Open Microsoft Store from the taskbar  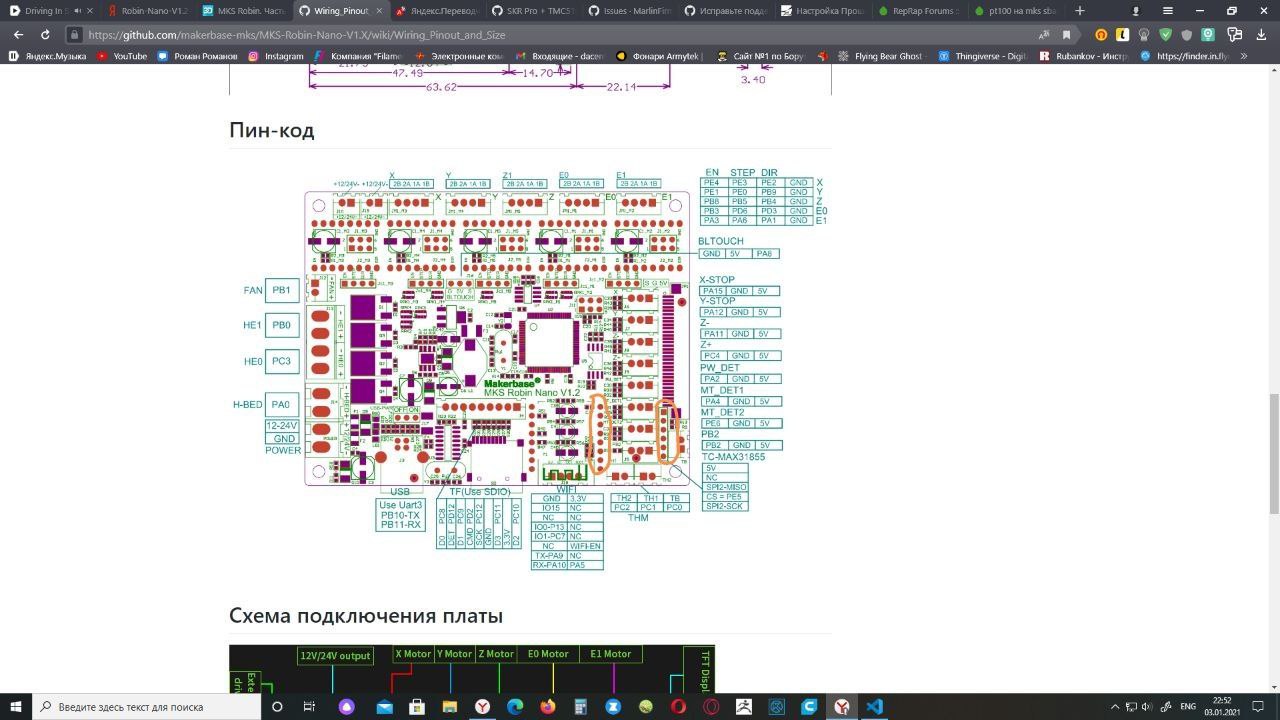(417, 706)
